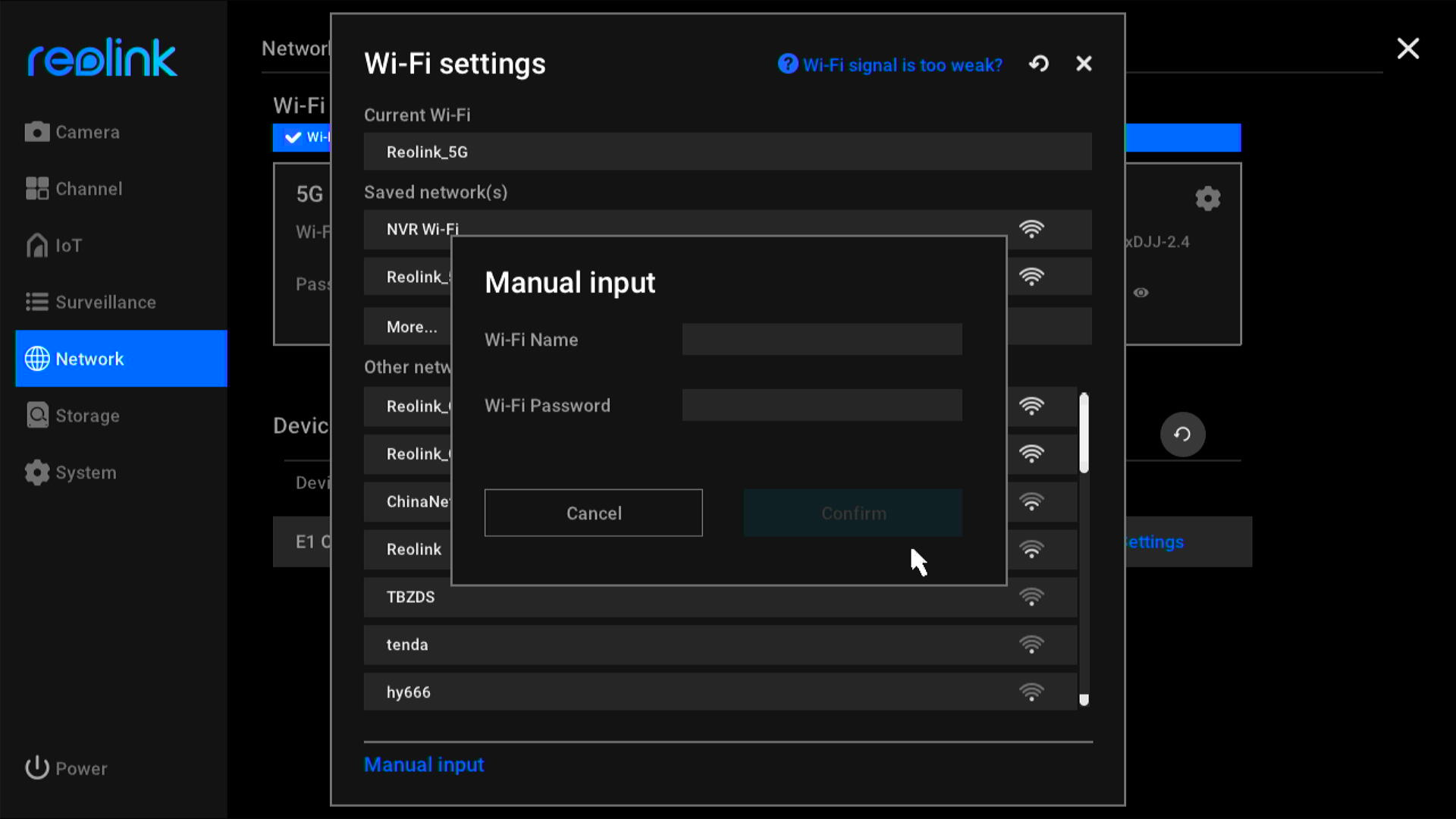
Task: Click the Reolink logo
Action: coord(102,58)
